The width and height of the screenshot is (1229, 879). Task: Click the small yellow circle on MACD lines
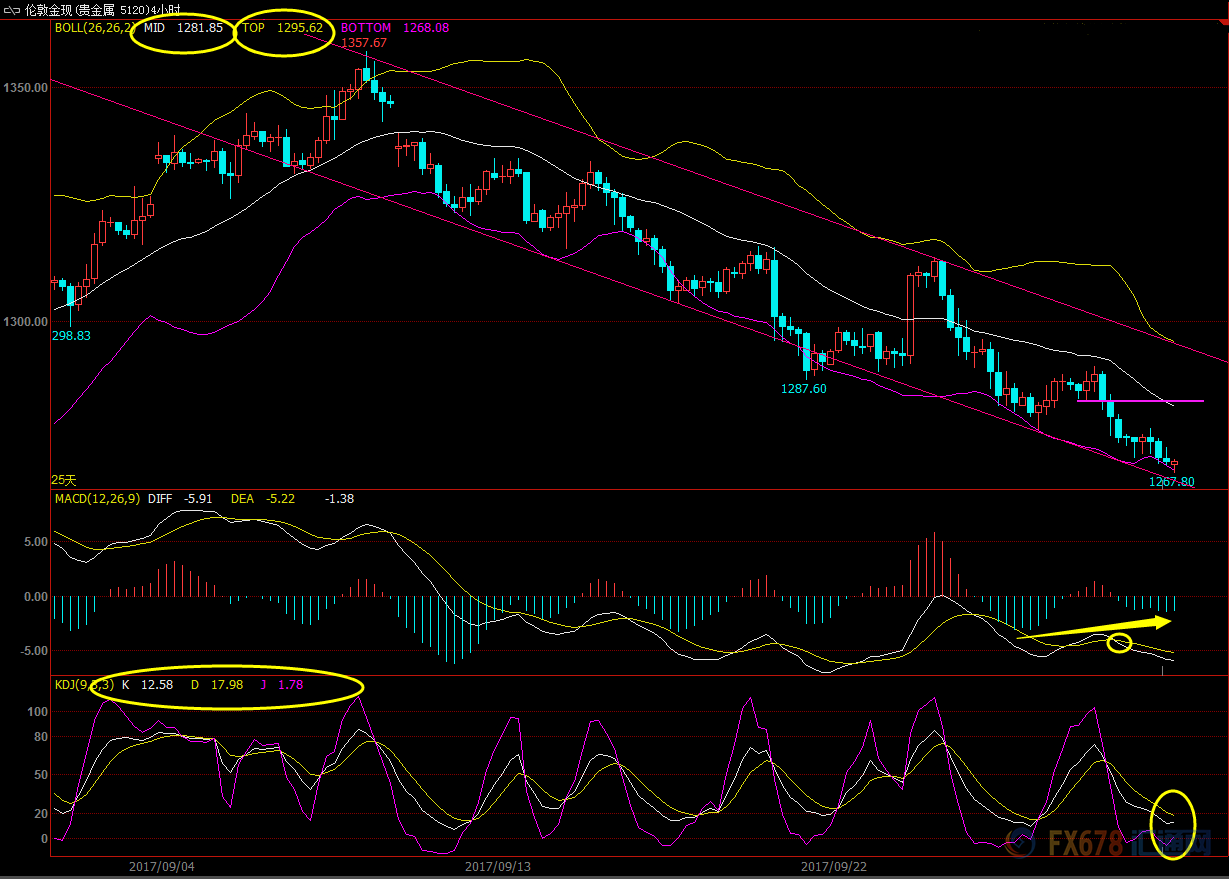pyautogui.click(x=1120, y=644)
